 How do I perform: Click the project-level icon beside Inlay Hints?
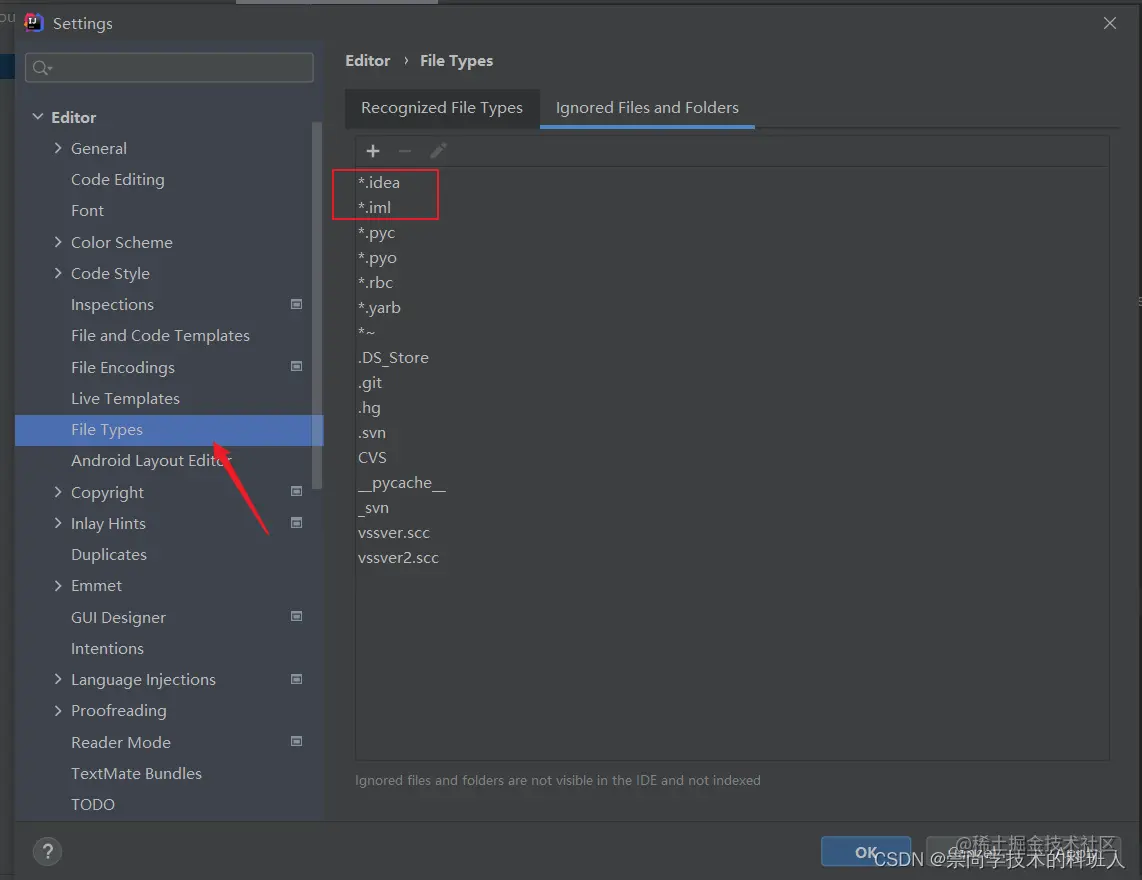click(x=296, y=522)
